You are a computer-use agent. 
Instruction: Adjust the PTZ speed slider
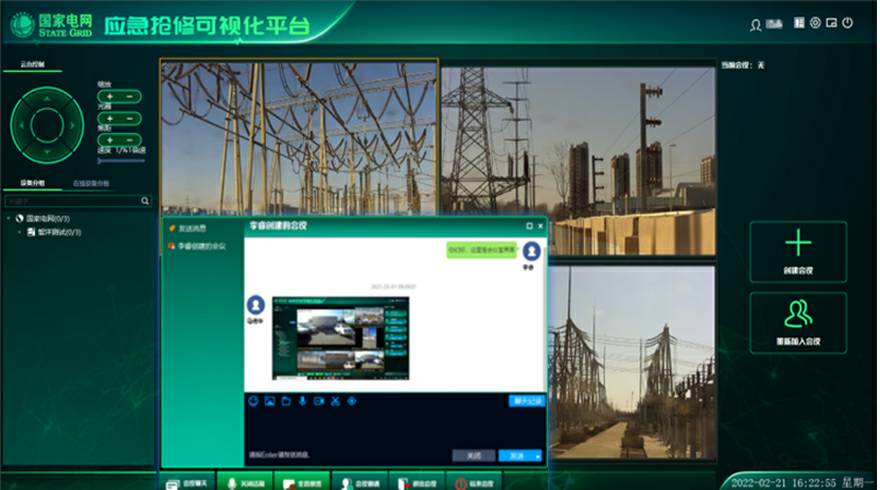(120, 160)
